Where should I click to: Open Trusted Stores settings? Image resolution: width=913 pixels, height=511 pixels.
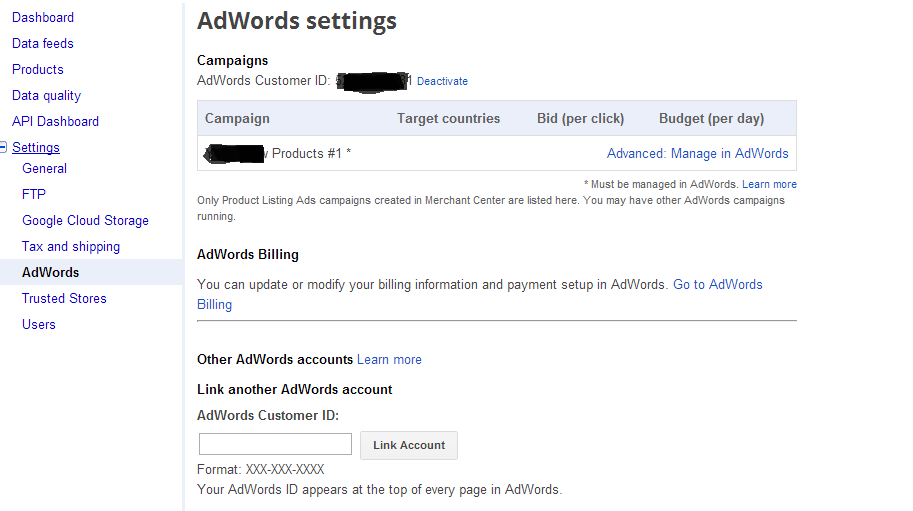pyautogui.click(x=64, y=299)
